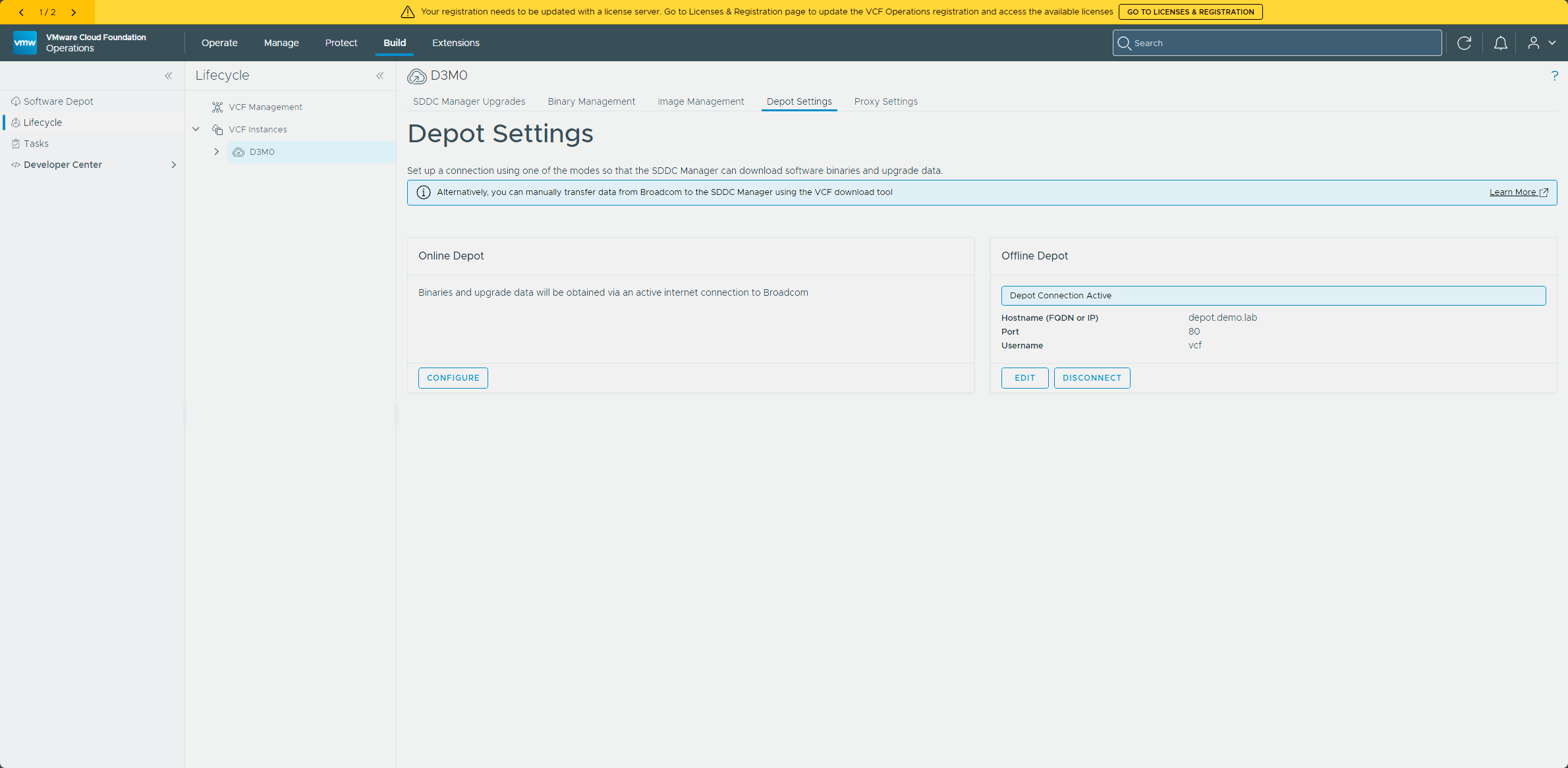Click Configure for Online Depot

coord(453,378)
